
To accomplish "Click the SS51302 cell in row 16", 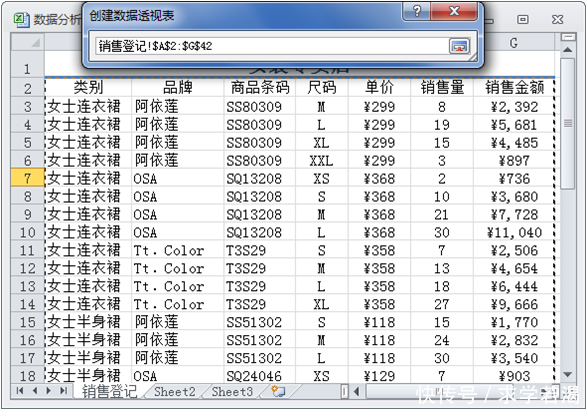I will click(260, 340).
